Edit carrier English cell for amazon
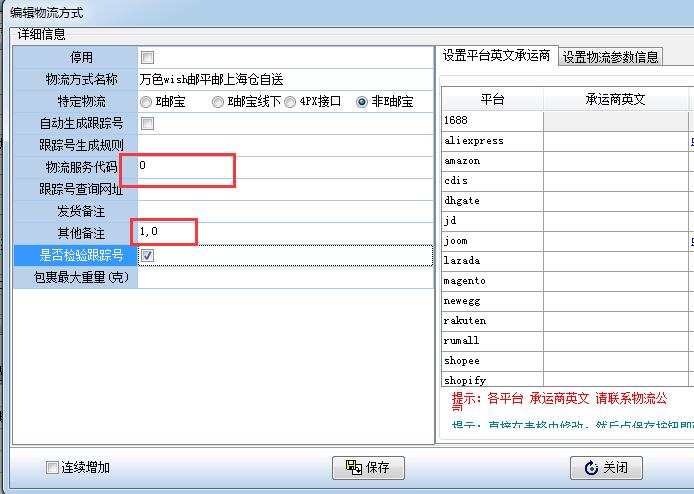 click(616, 161)
